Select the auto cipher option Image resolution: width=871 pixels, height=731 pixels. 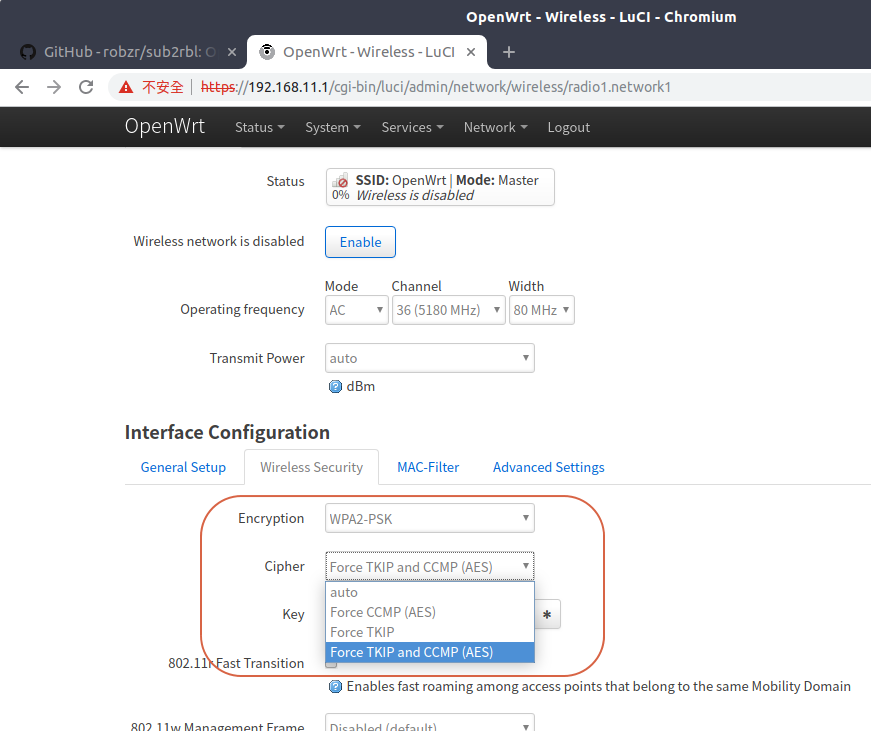430,592
